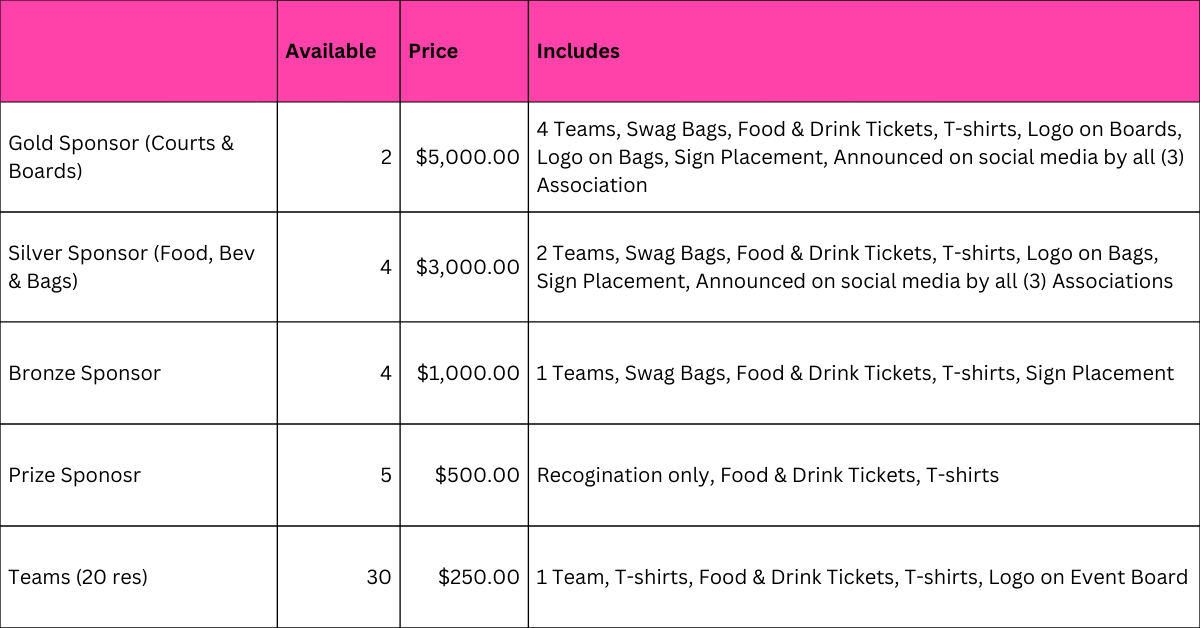The height and width of the screenshot is (628, 1200).
Task: Click the Silver Sponsor includes description
Action: tap(854, 267)
